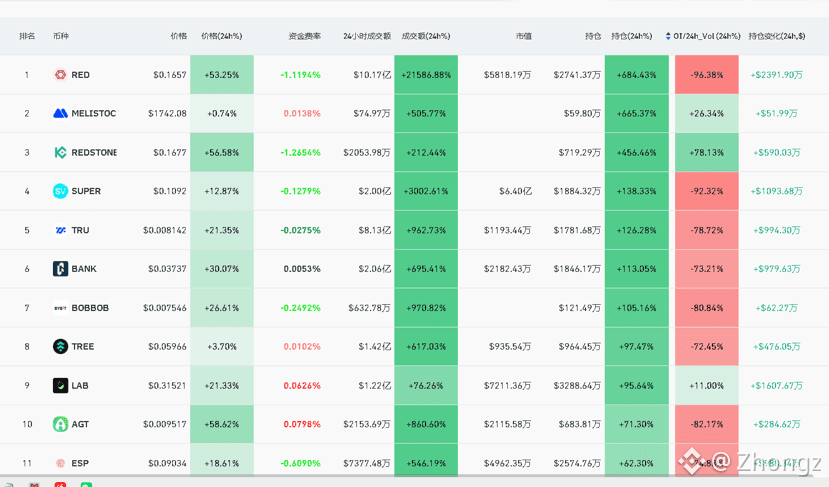Image resolution: width=829 pixels, height=487 pixels.
Task: Sort by the 持仓变化(24h,$) column header
Action: pos(777,36)
